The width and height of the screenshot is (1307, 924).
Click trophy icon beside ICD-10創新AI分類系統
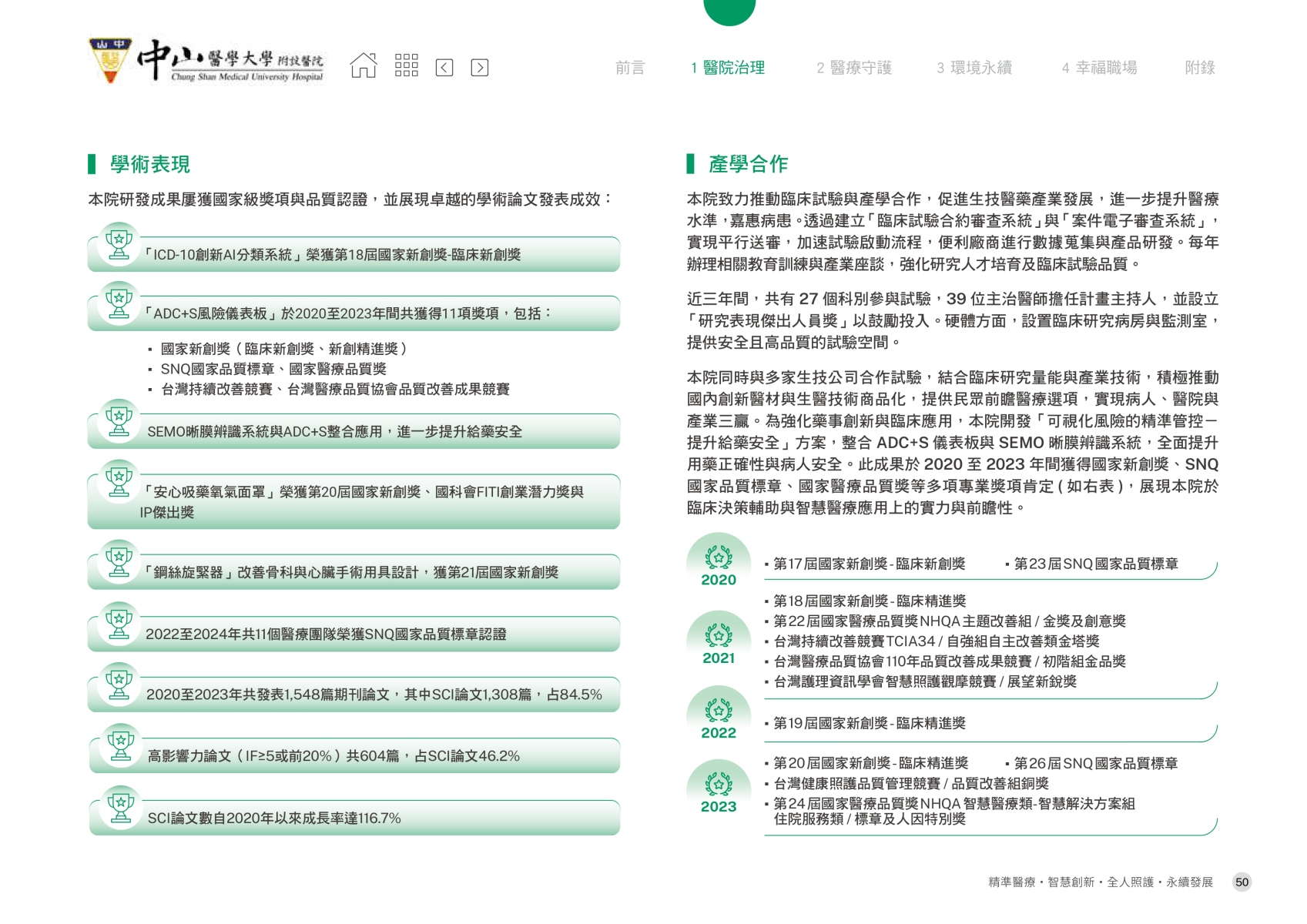coord(119,243)
